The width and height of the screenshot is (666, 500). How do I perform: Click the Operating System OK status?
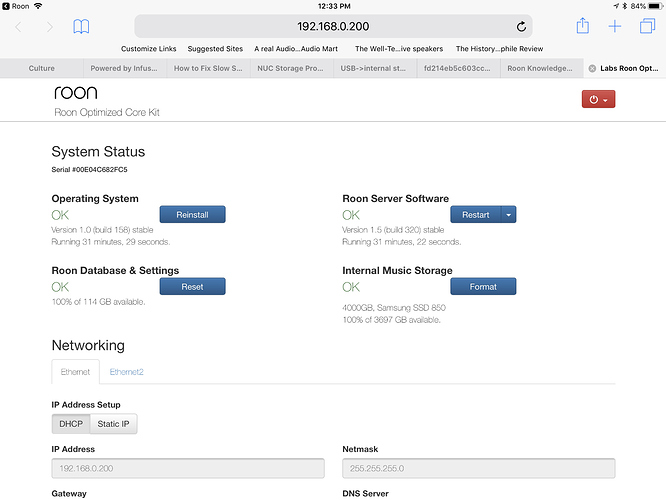pos(60,215)
